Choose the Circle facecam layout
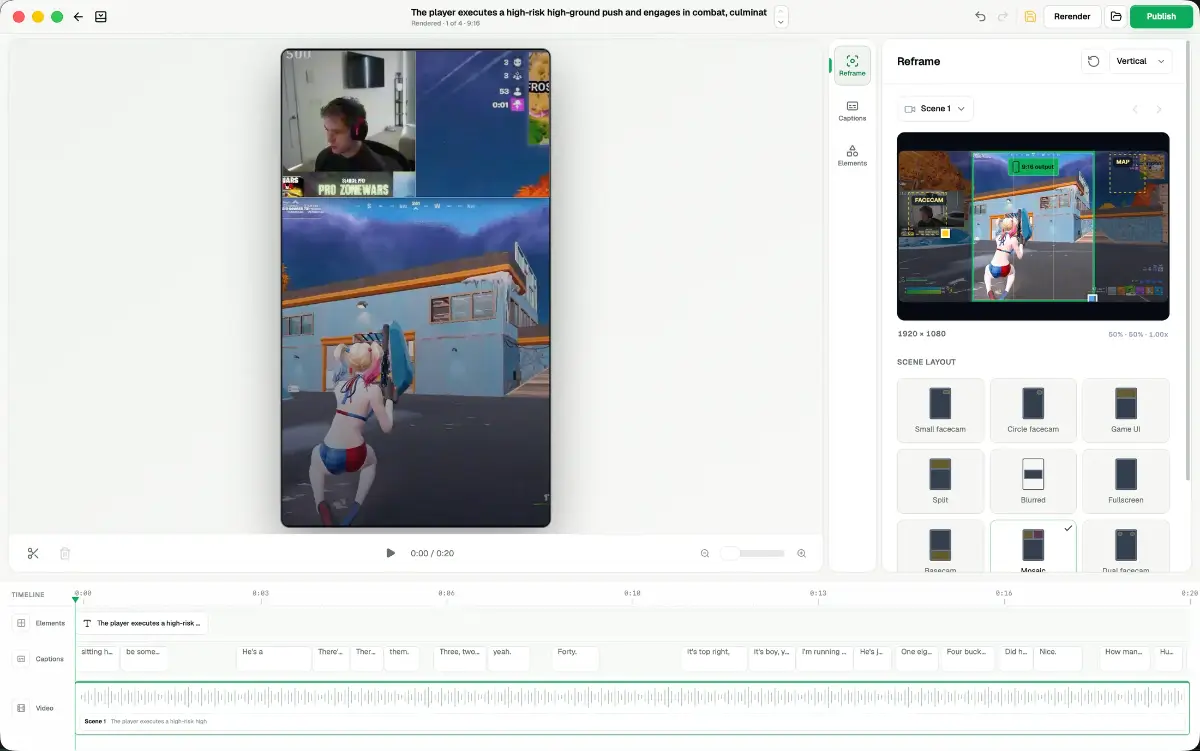The image size is (1200, 751). tap(1033, 410)
